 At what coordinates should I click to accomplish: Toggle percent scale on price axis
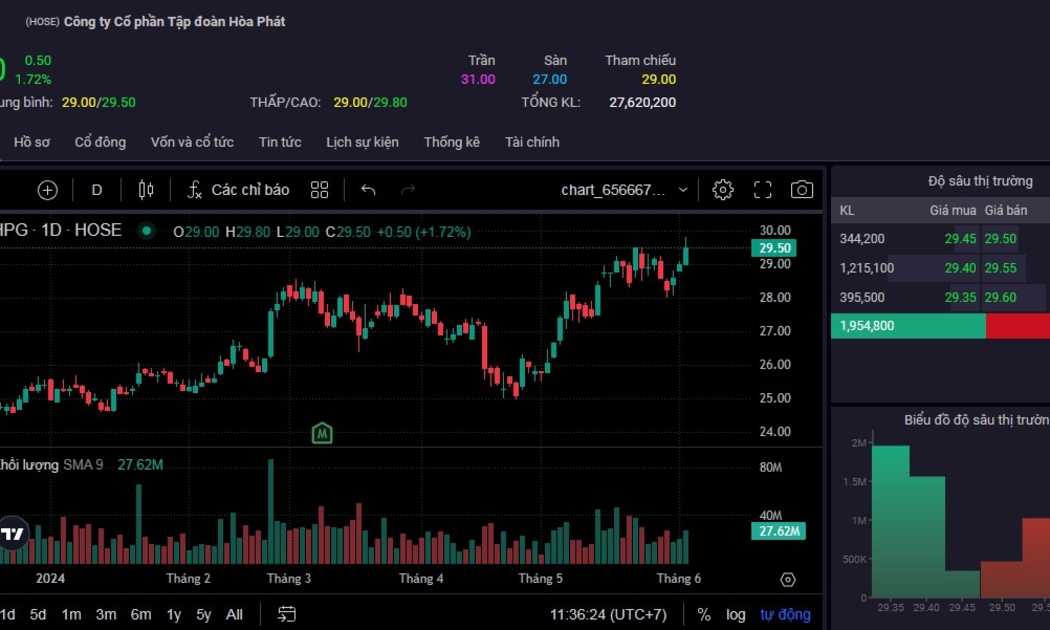[x=704, y=614]
